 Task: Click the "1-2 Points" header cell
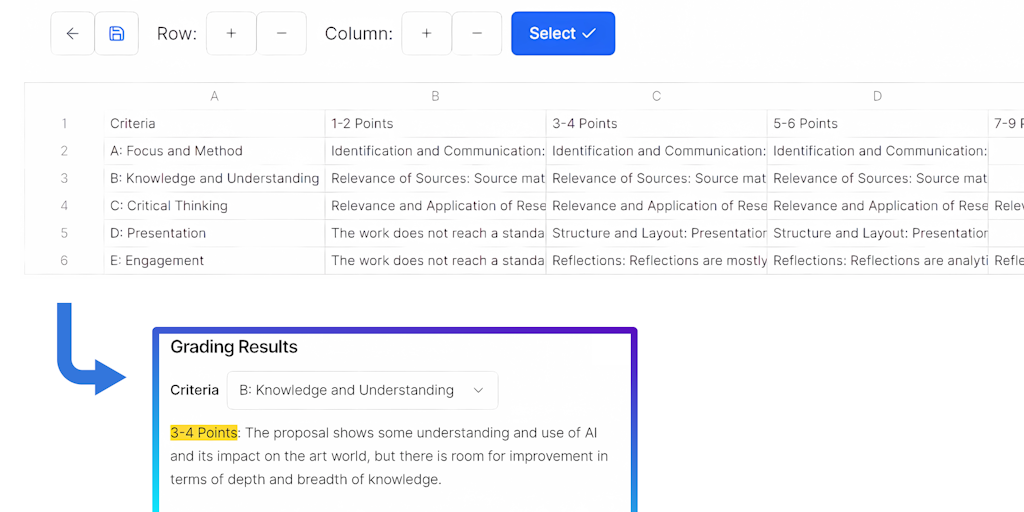(362, 124)
